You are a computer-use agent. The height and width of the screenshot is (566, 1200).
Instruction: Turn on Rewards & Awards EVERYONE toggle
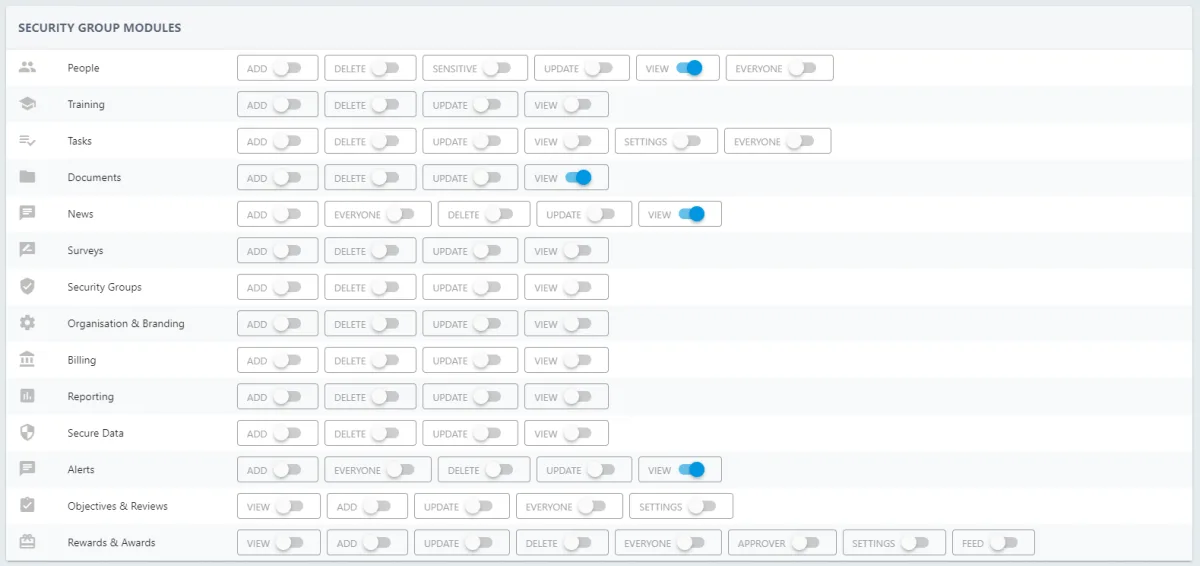click(690, 543)
